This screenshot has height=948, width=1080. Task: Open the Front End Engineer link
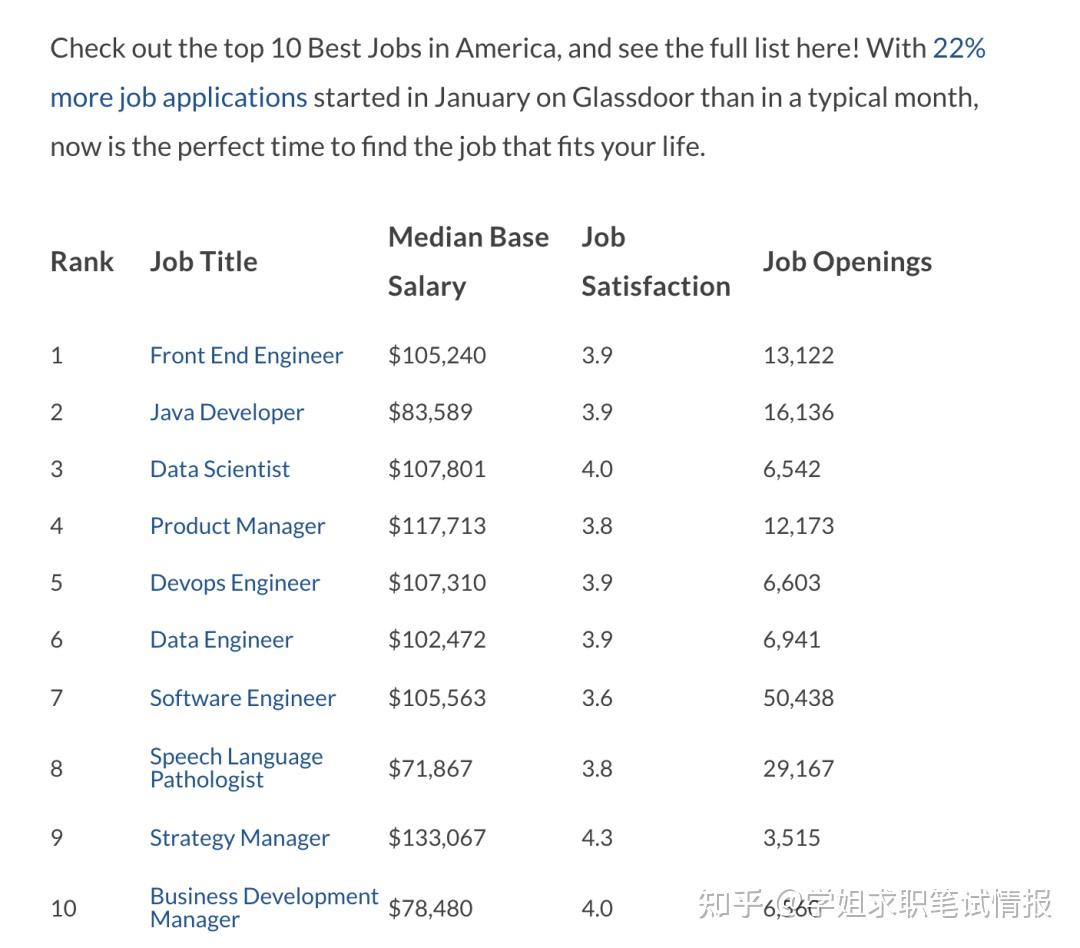[246, 356]
